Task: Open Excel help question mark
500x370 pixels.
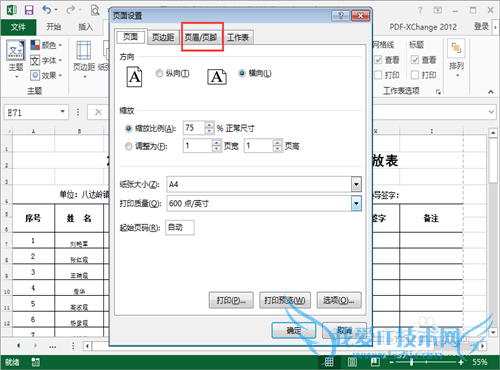Action: 420,10
